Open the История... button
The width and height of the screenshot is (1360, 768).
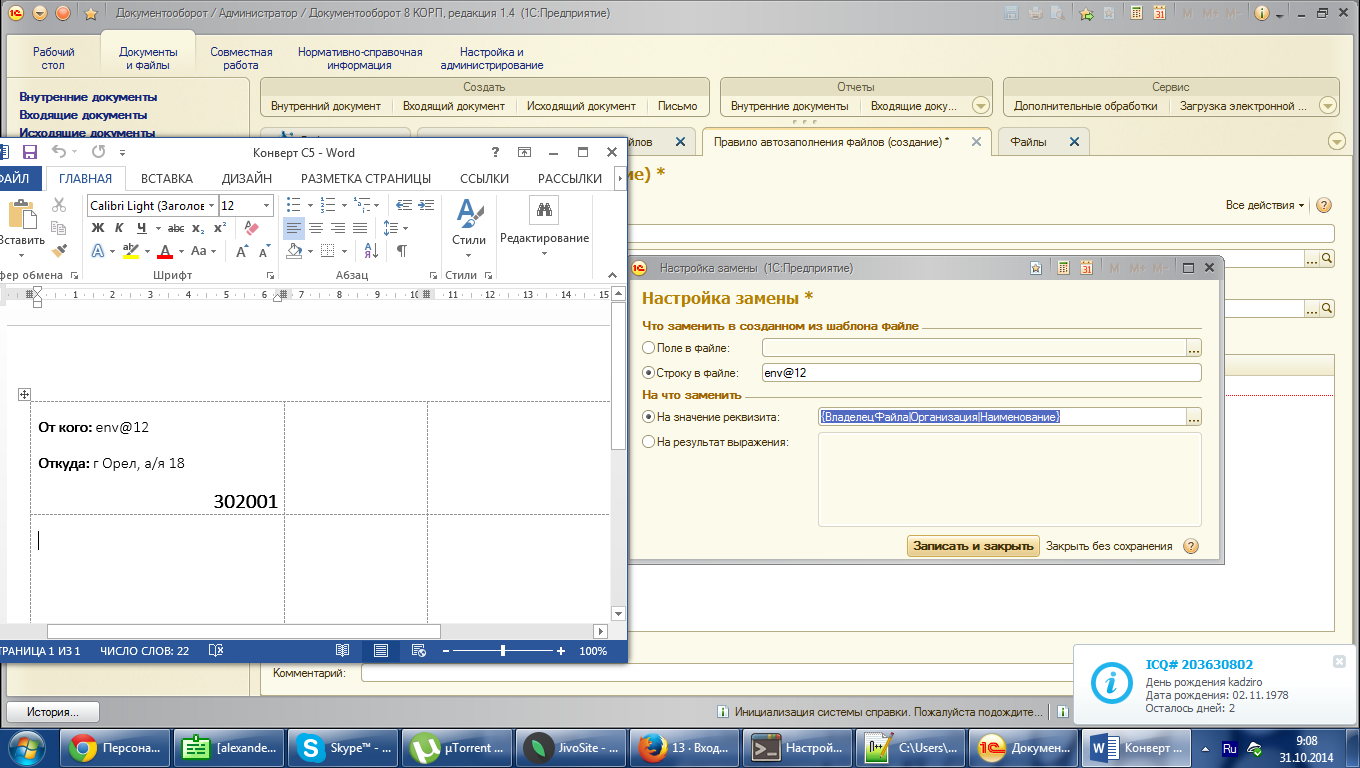pyautogui.click(x=54, y=712)
